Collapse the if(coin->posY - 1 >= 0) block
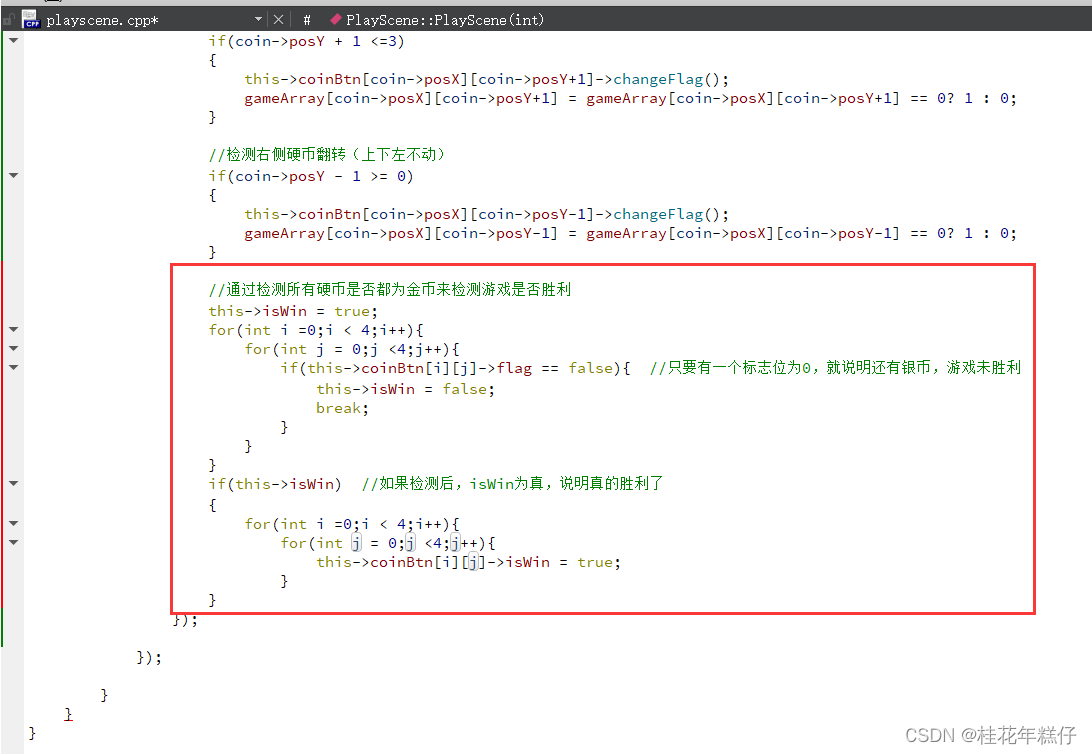 (13, 175)
